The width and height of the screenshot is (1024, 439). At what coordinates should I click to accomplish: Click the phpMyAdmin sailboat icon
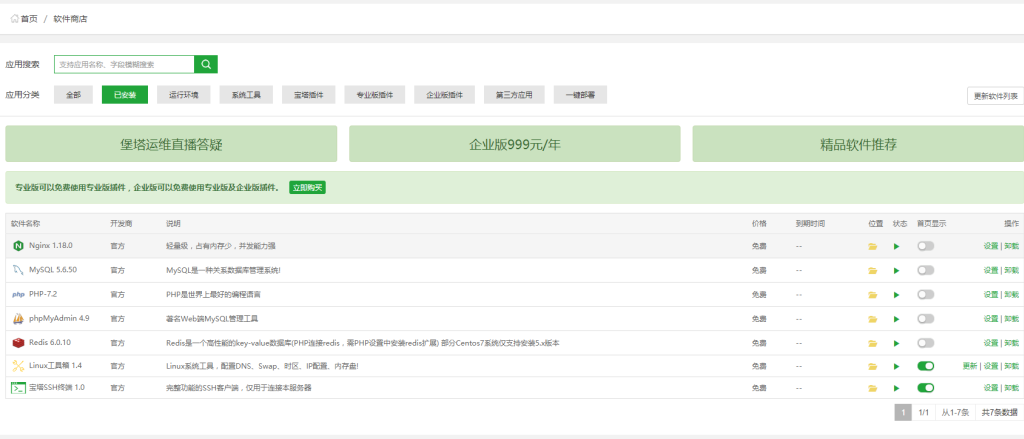click(18, 319)
